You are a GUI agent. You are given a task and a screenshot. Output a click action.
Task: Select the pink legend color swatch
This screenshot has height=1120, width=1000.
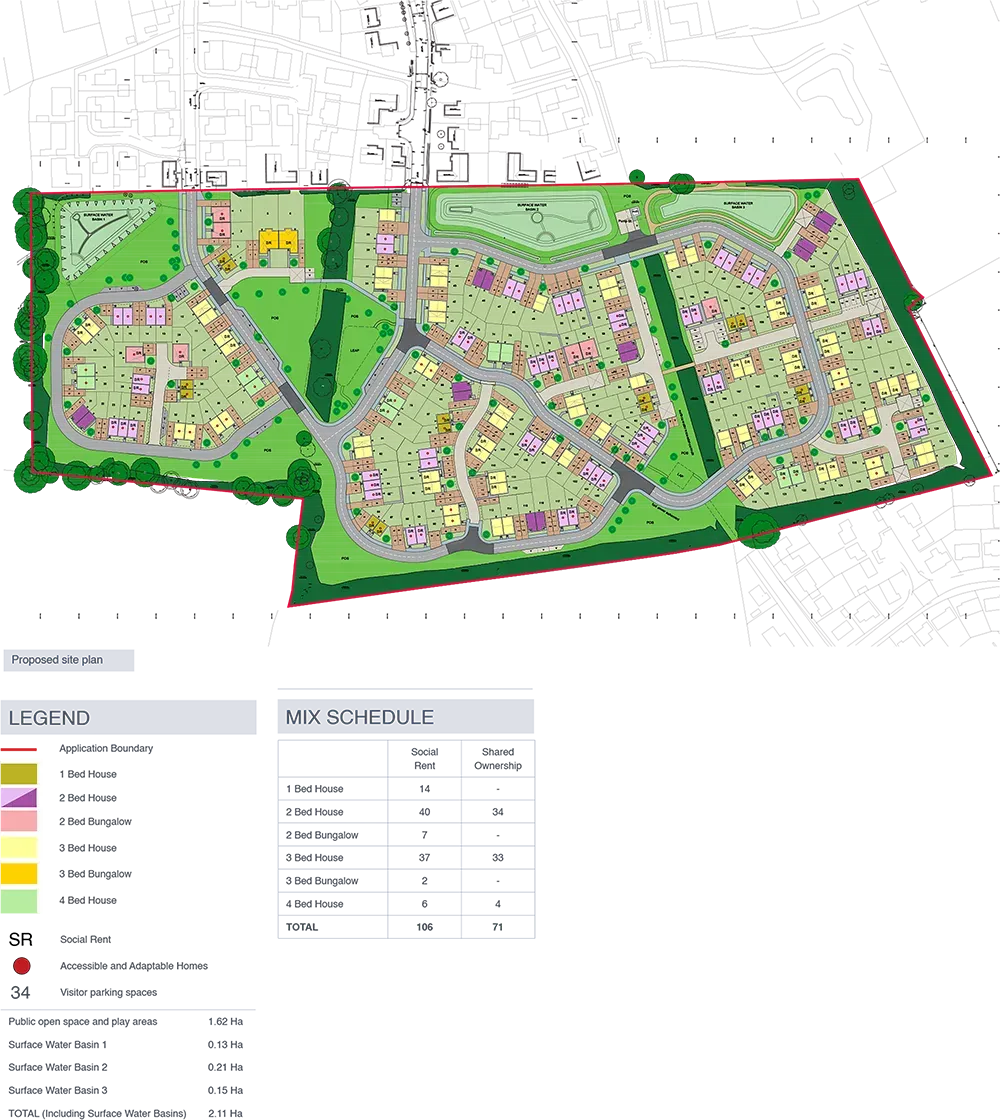point(19,821)
